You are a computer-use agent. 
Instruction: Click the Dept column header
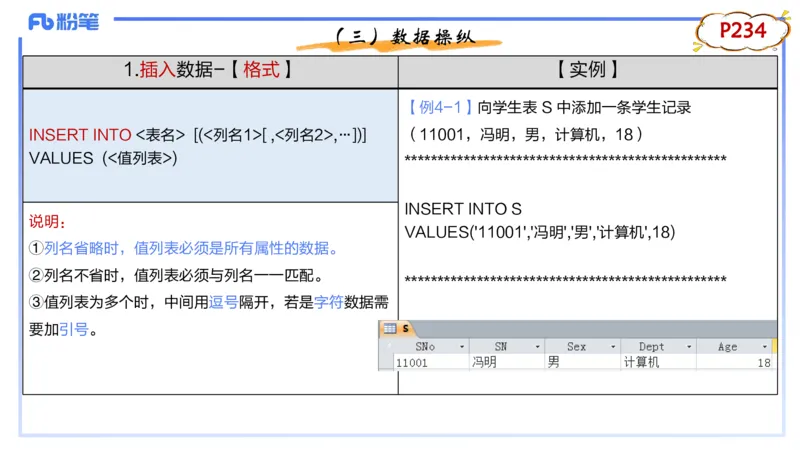[x=658, y=346]
